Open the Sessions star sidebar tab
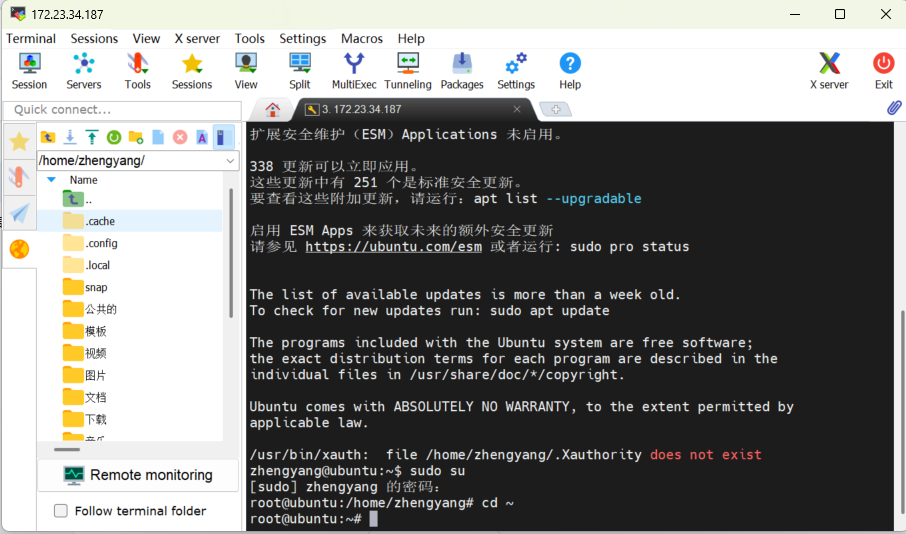The image size is (906, 534). (x=19, y=142)
